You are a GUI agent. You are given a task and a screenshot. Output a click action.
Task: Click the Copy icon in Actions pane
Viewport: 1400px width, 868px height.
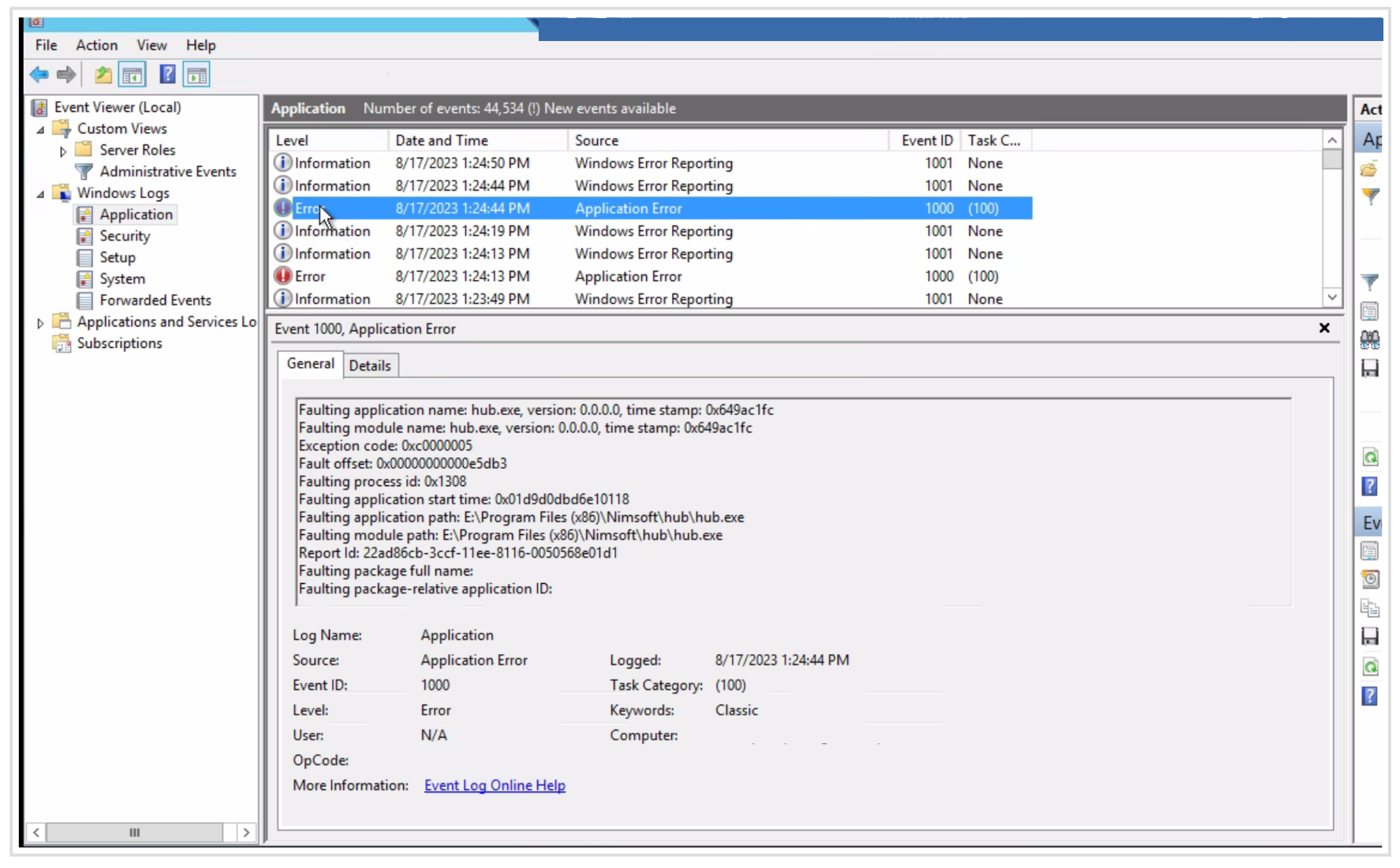[x=1370, y=608]
